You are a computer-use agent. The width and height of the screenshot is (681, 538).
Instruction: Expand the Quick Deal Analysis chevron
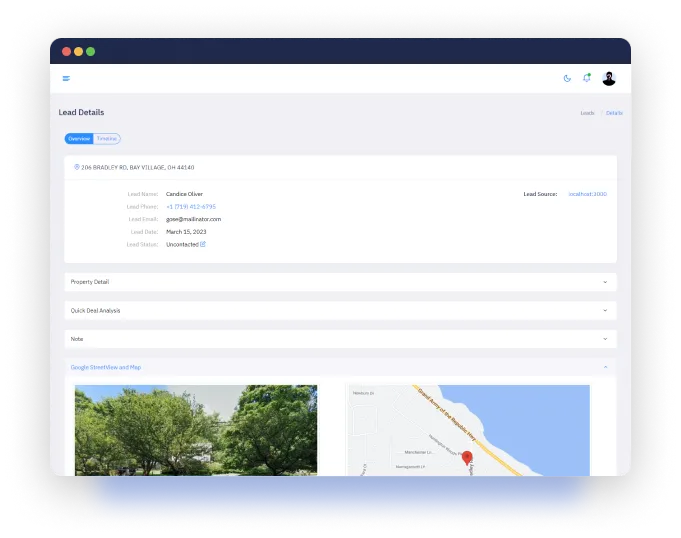(x=605, y=310)
